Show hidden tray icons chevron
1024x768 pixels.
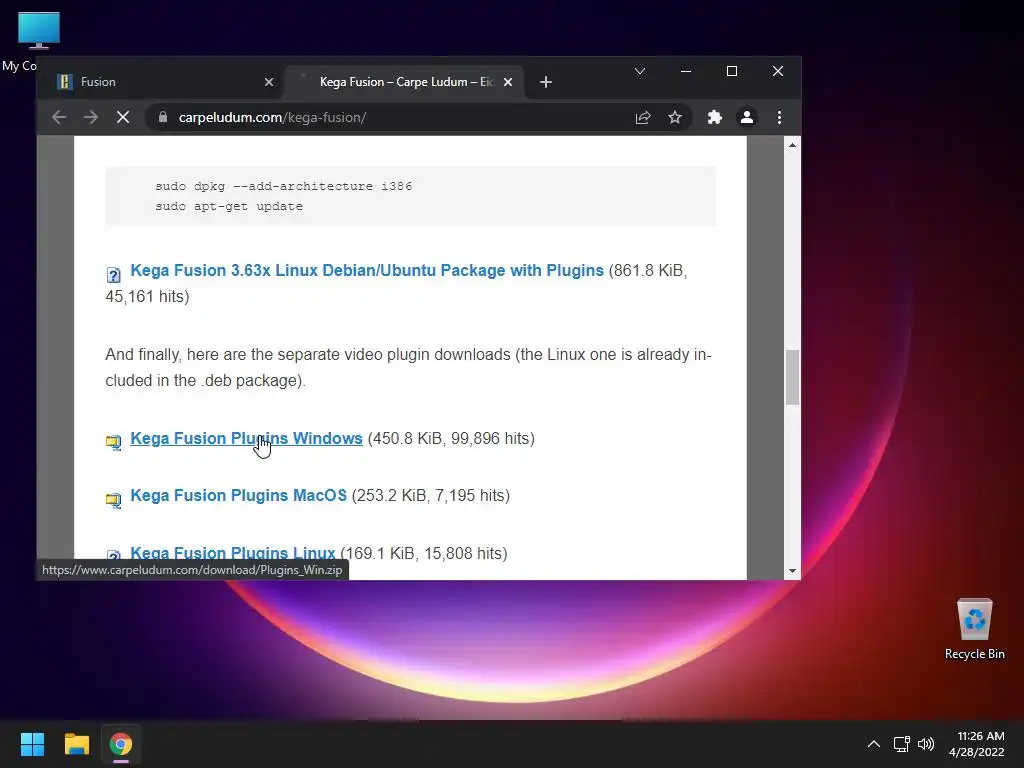pyautogui.click(x=874, y=744)
